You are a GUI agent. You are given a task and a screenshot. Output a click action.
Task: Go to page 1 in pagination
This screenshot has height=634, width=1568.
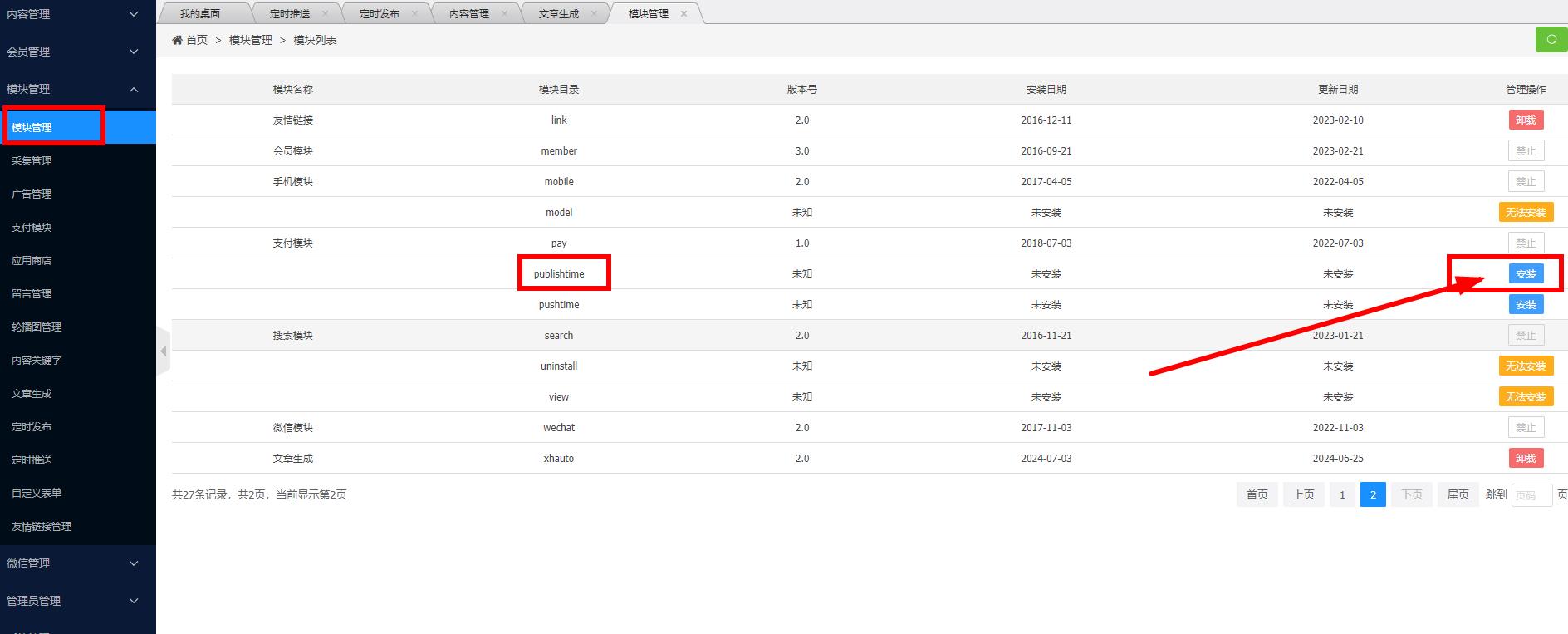[1341, 494]
